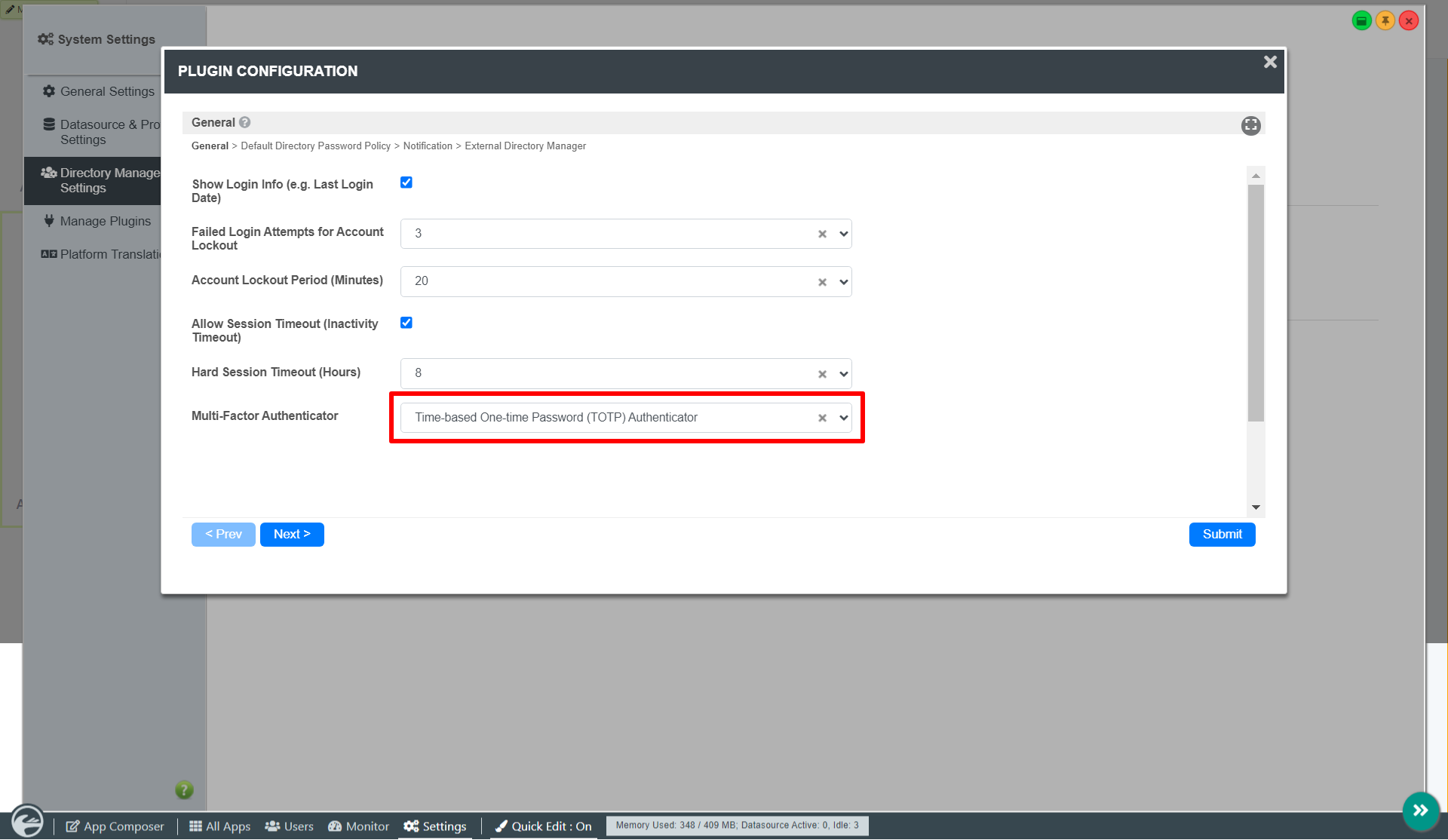Toggle Allow Session Timeout checkbox
The height and width of the screenshot is (840, 1448).
(x=406, y=323)
